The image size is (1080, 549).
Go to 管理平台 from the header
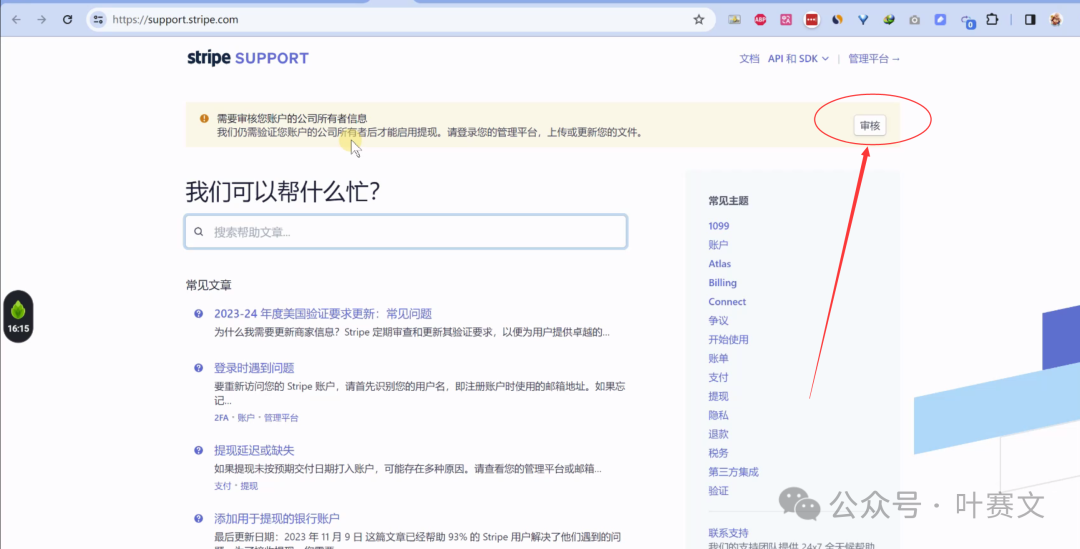874,59
